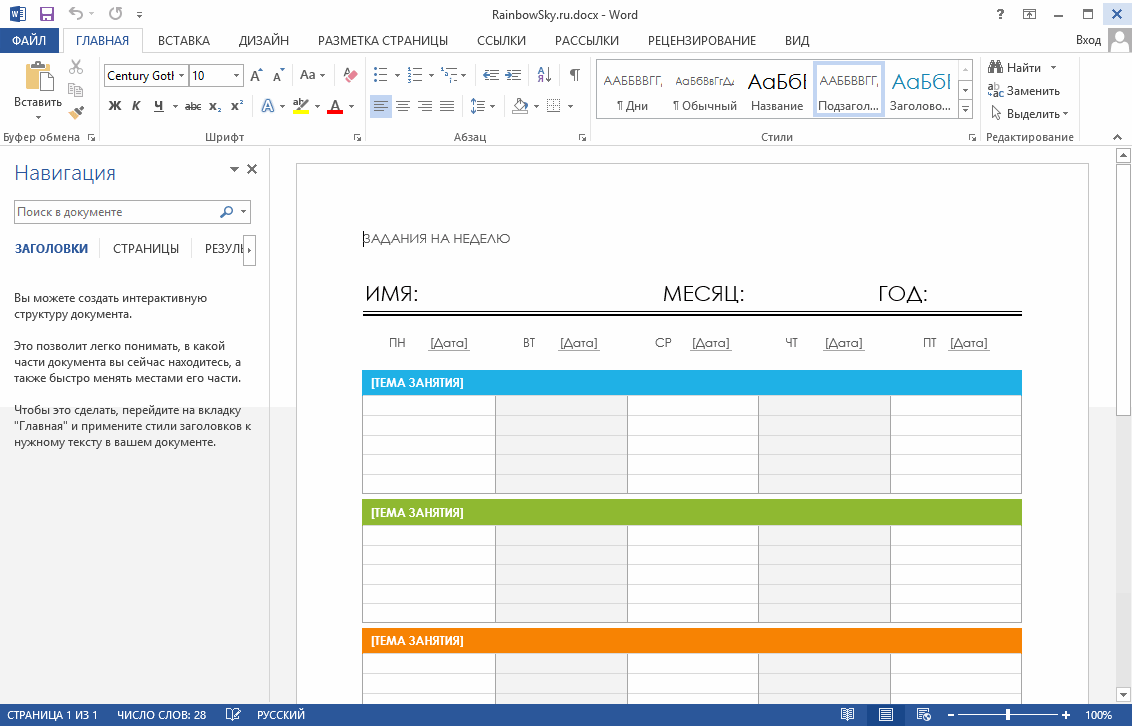Open the ВСТАВКА ribbon tab

184,41
